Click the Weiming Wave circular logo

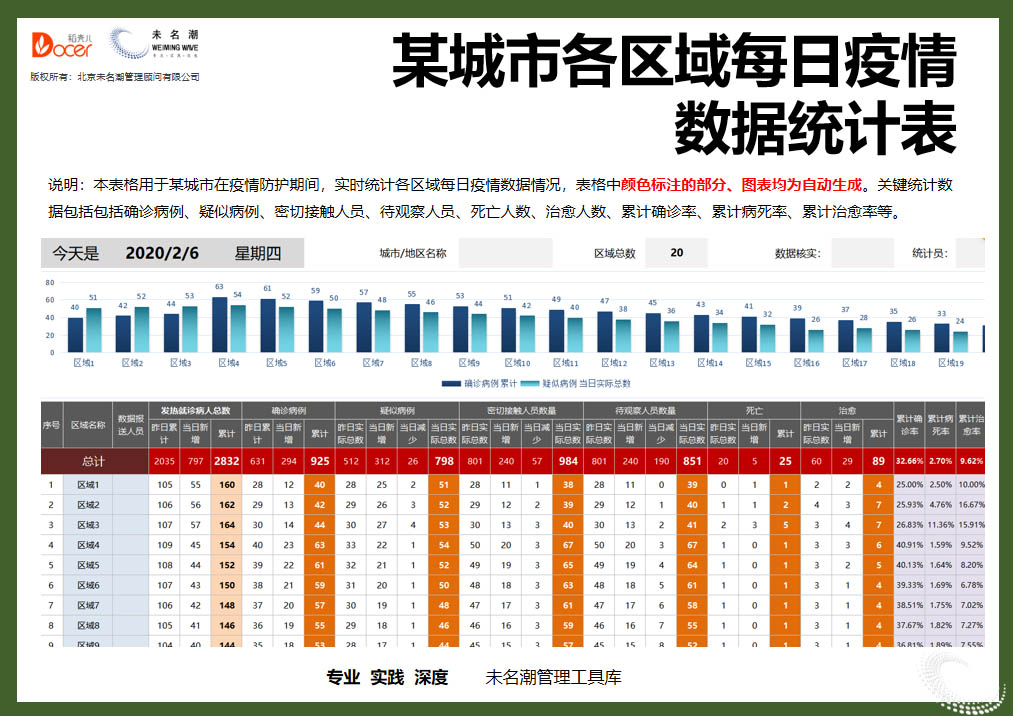coord(127,42)
